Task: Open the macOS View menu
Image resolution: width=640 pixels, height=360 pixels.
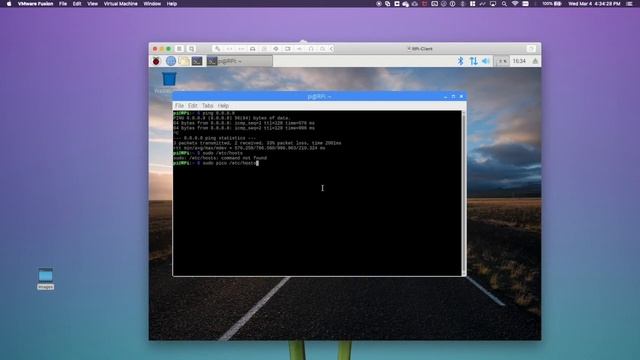Action: point(93,4)
